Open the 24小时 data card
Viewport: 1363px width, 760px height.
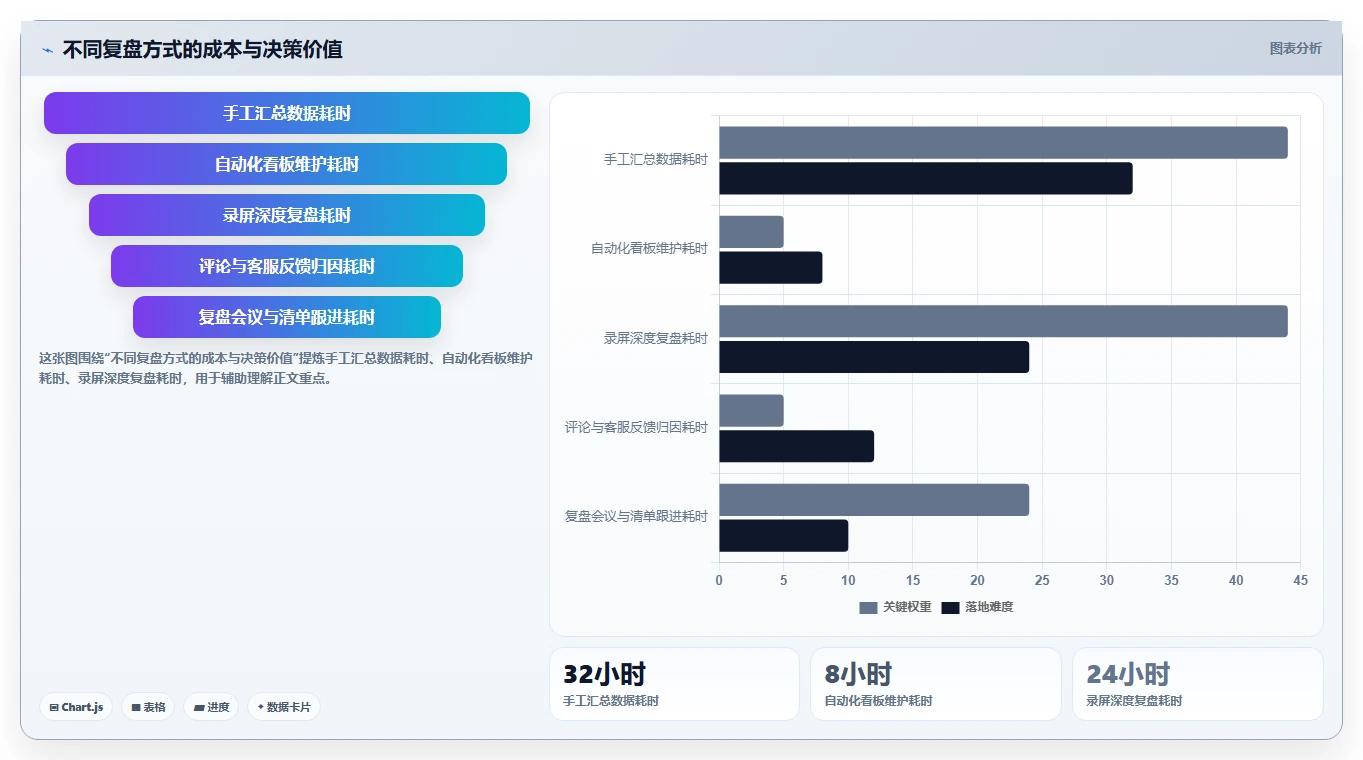[x=1197, y=684]
